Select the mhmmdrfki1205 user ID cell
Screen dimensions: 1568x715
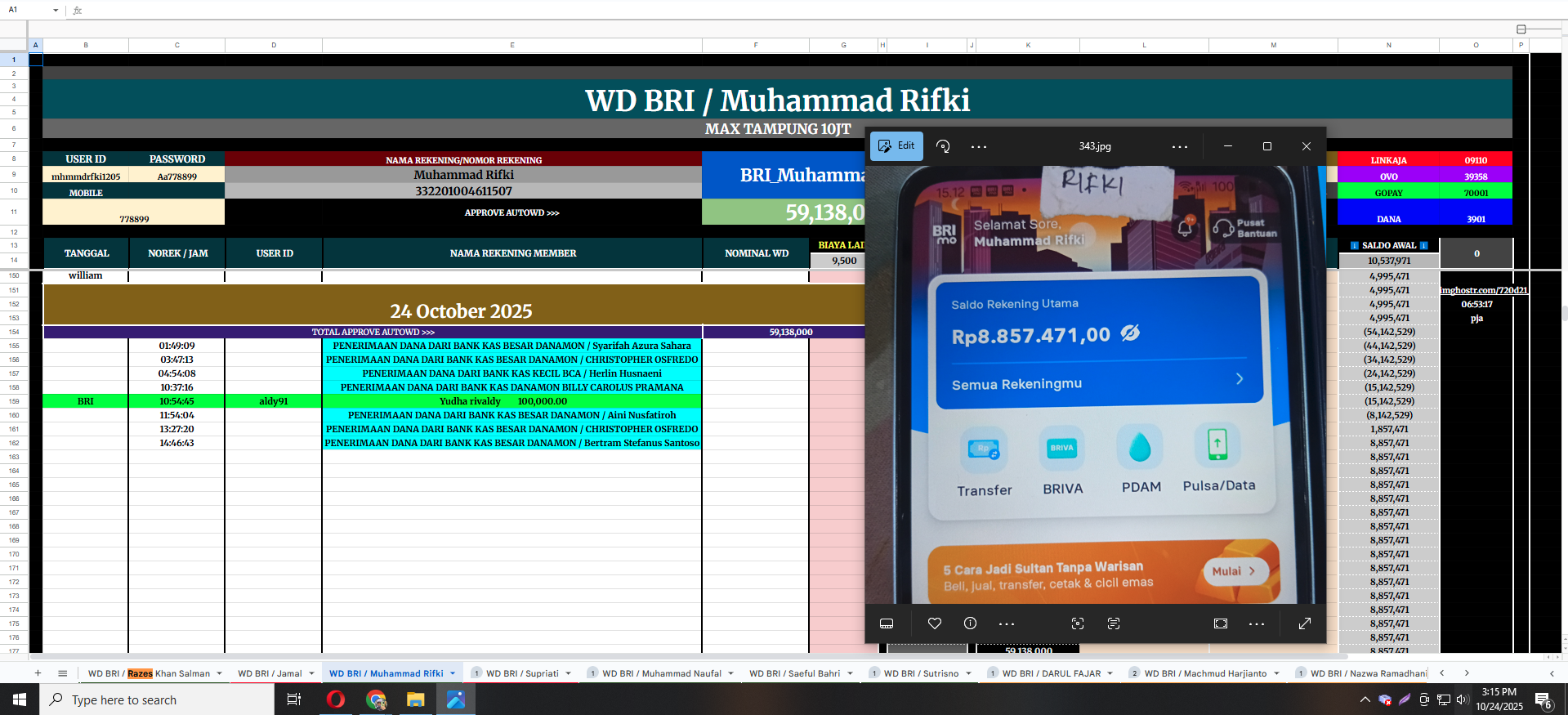tap(86, 176)
